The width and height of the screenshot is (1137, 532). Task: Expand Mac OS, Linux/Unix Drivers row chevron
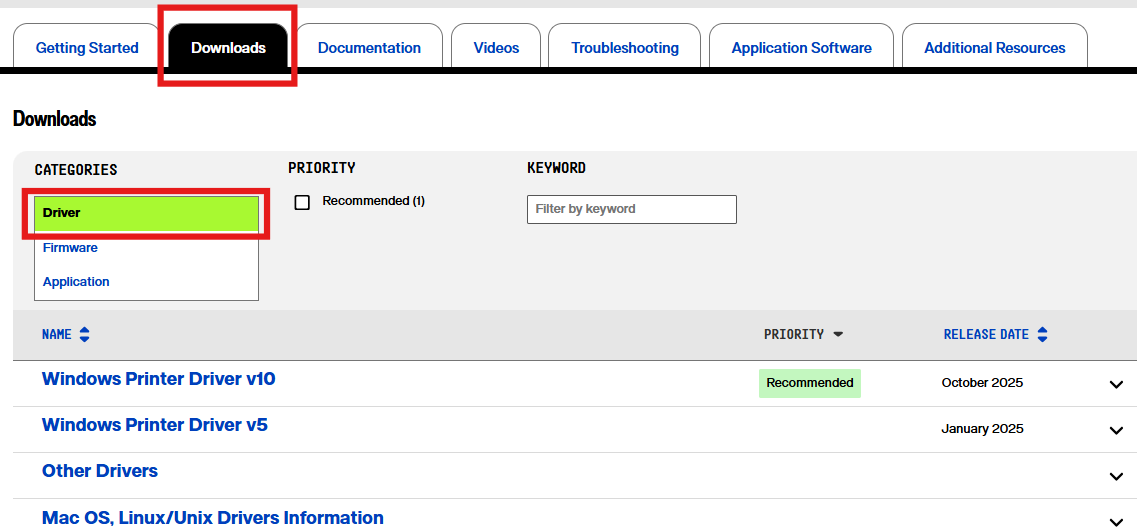coord(1116,522)
